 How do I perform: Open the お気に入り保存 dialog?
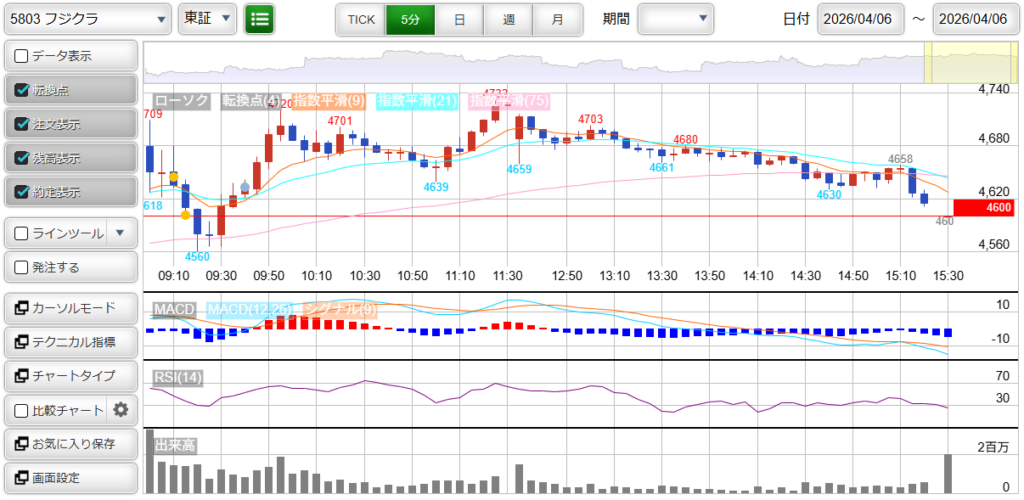(70, 444)
